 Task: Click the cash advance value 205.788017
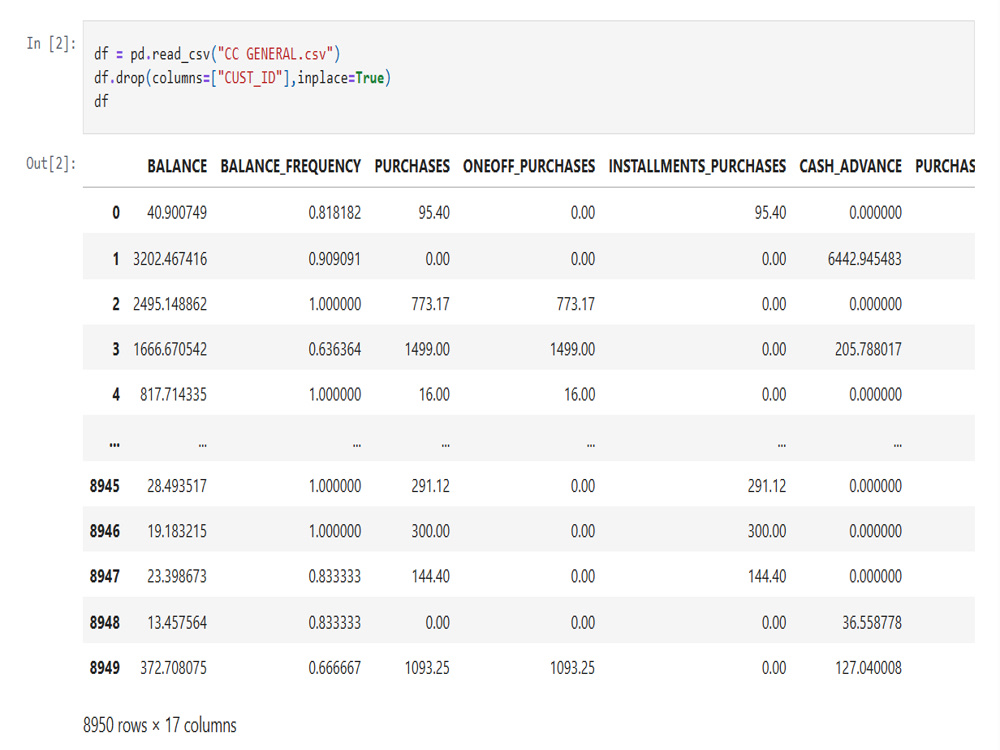click(x=869, y=349)
